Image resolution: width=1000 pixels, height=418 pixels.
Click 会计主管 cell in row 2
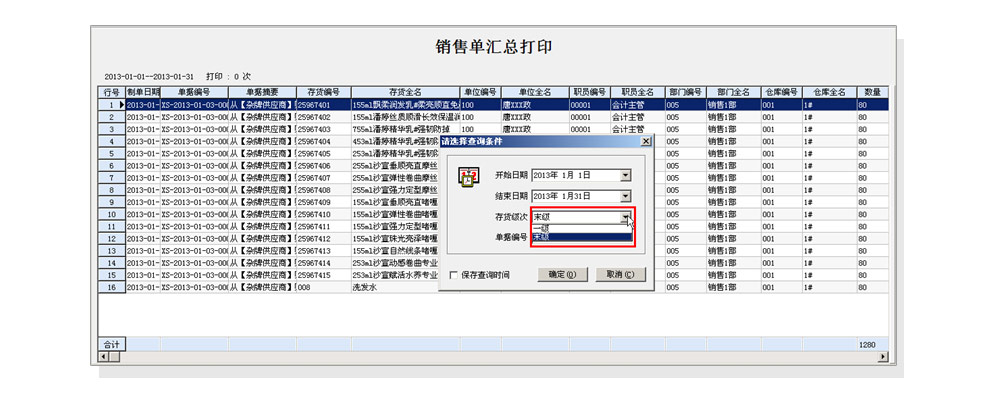638,117
